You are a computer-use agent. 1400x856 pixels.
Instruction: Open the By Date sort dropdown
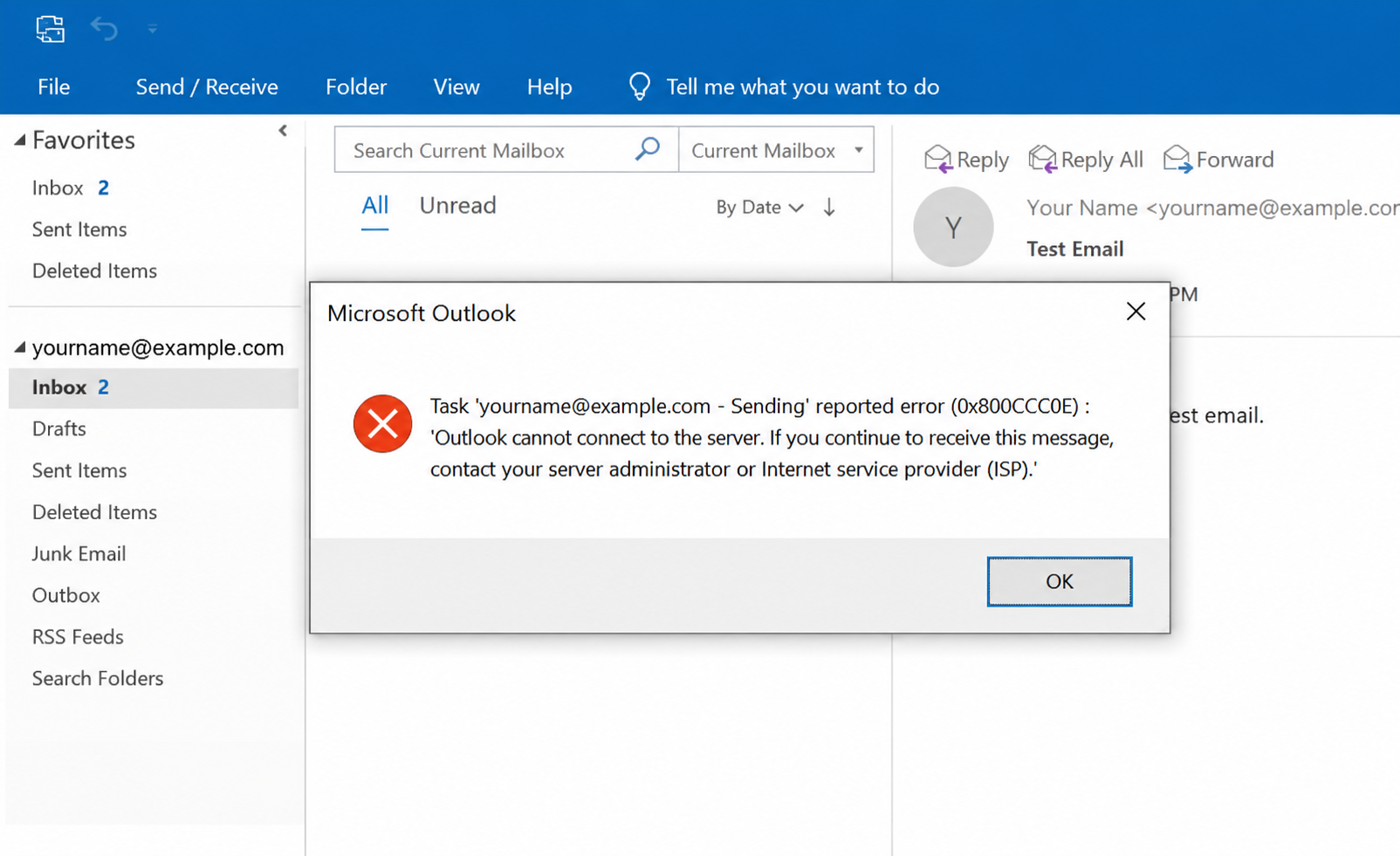(x=759, y=208)
